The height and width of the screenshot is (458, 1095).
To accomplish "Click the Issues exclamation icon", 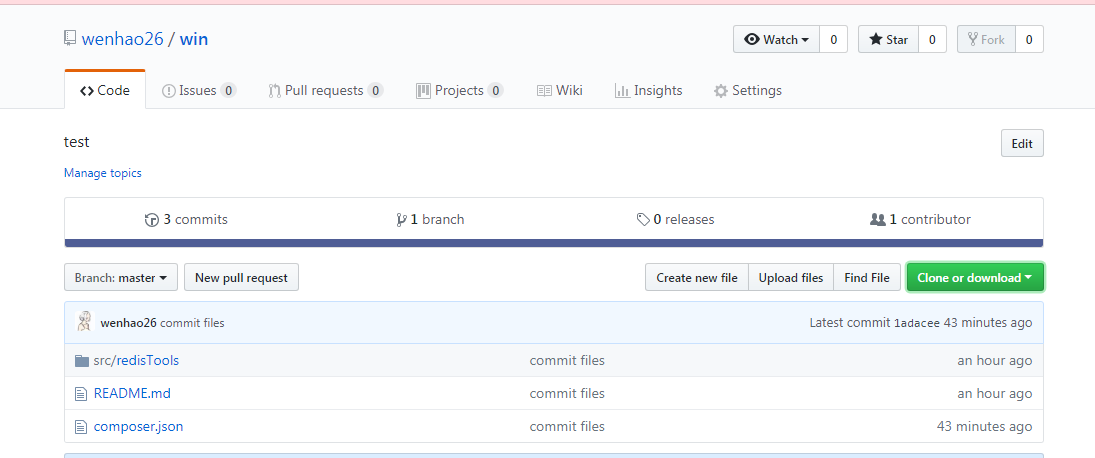I will coord(168,91).
